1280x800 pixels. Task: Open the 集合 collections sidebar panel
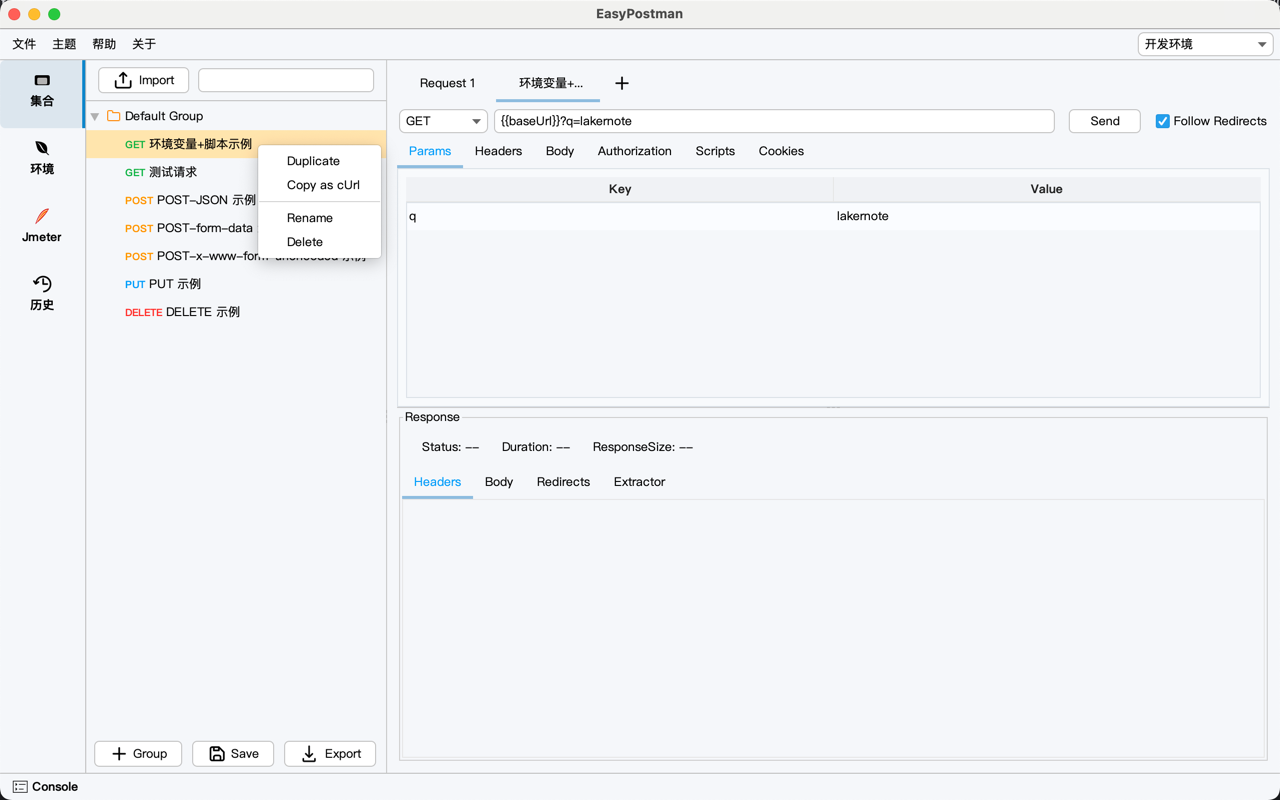click(42, 92)
